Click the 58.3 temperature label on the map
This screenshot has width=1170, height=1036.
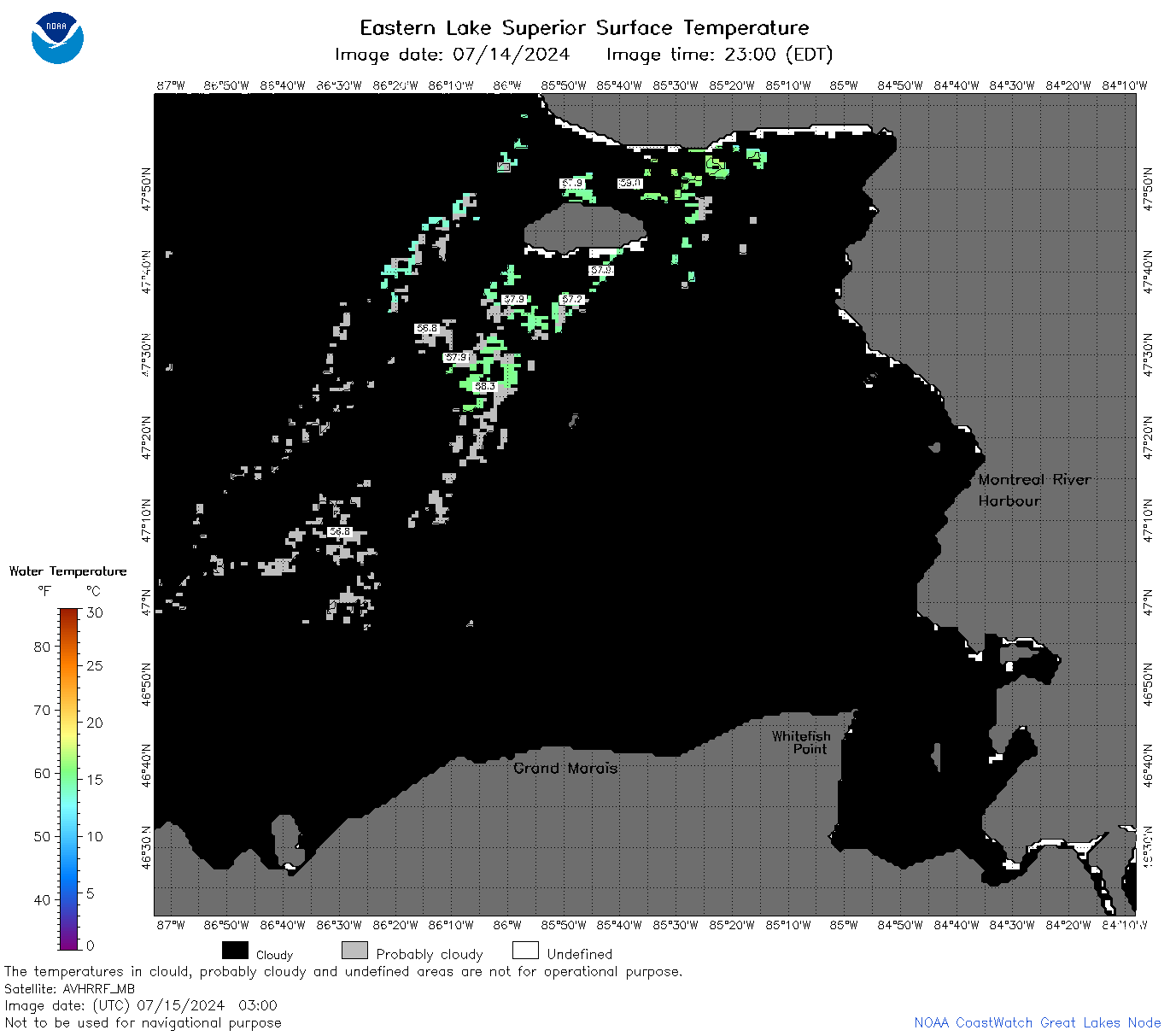click(x=485, y=386)
